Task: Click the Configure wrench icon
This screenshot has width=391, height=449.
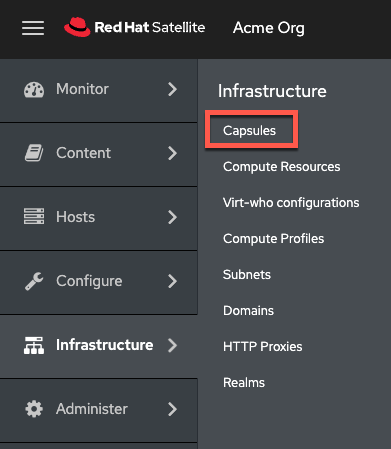Action: (x=34, y=281)
